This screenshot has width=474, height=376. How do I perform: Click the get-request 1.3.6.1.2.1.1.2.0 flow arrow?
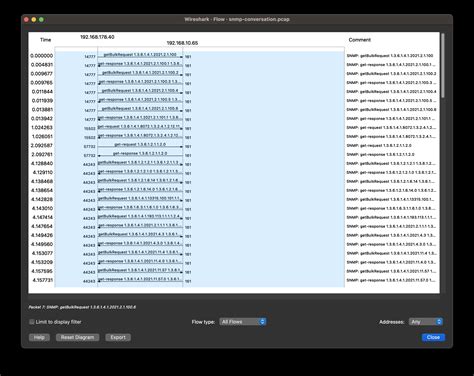click(140, 145)
